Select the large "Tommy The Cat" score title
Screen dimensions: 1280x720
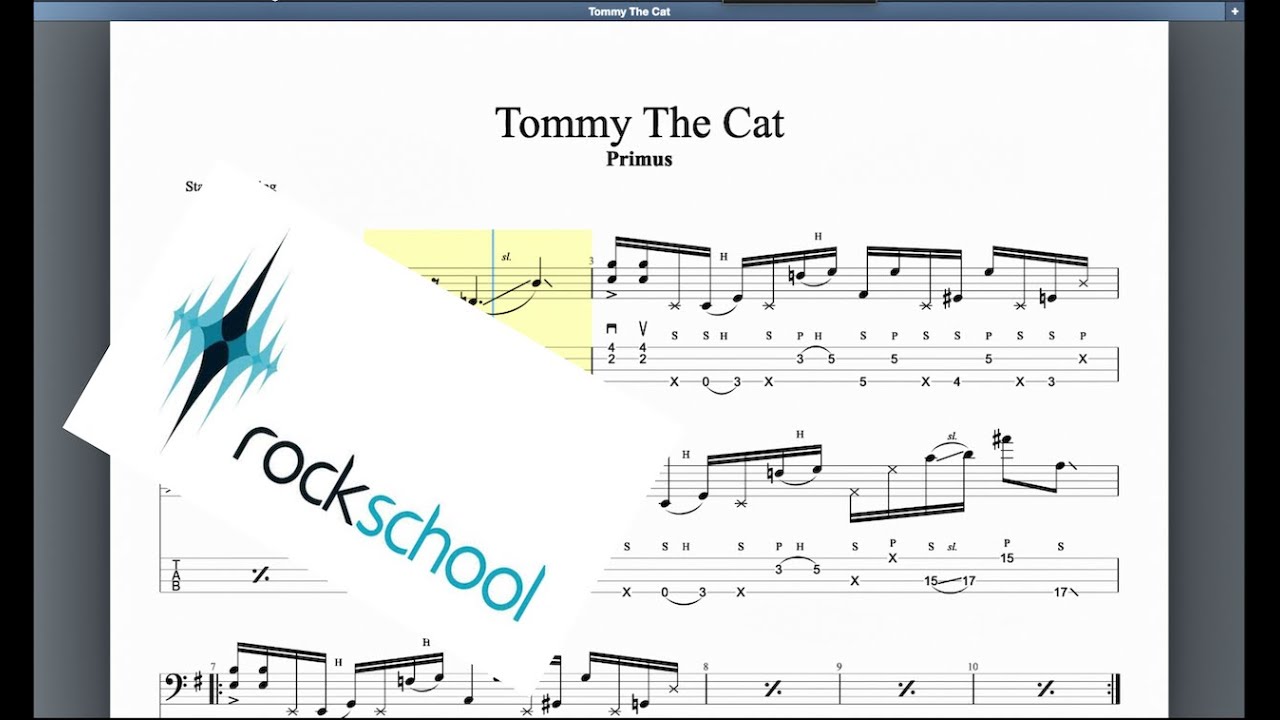[x=639, y=123]
